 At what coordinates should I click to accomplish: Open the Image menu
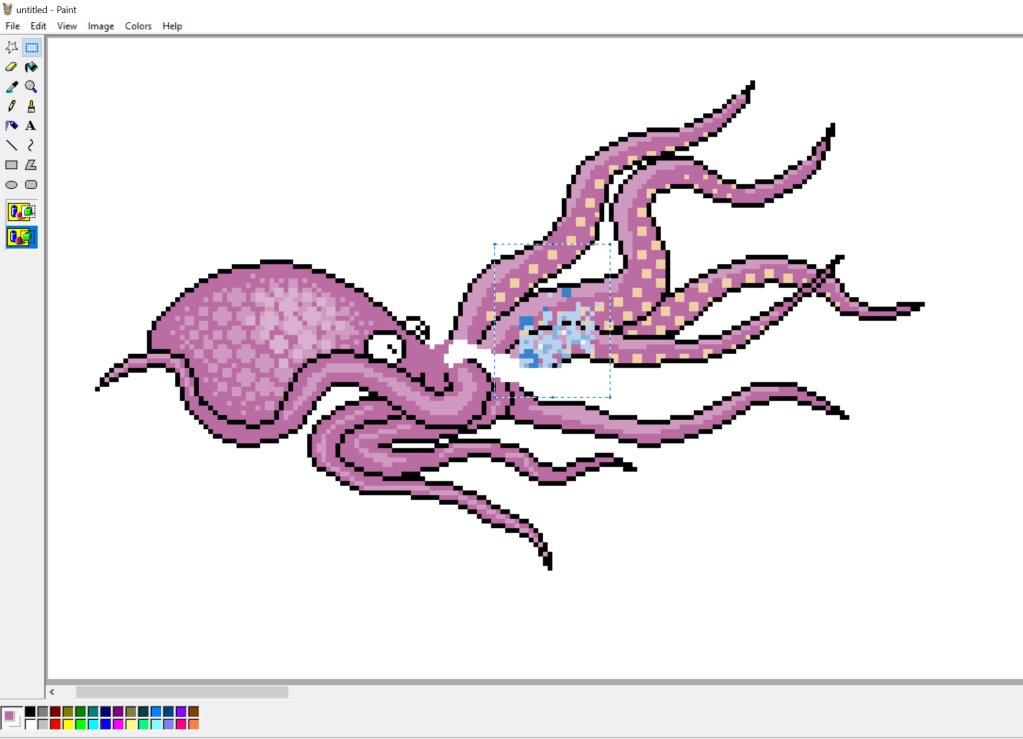(101, 26)
